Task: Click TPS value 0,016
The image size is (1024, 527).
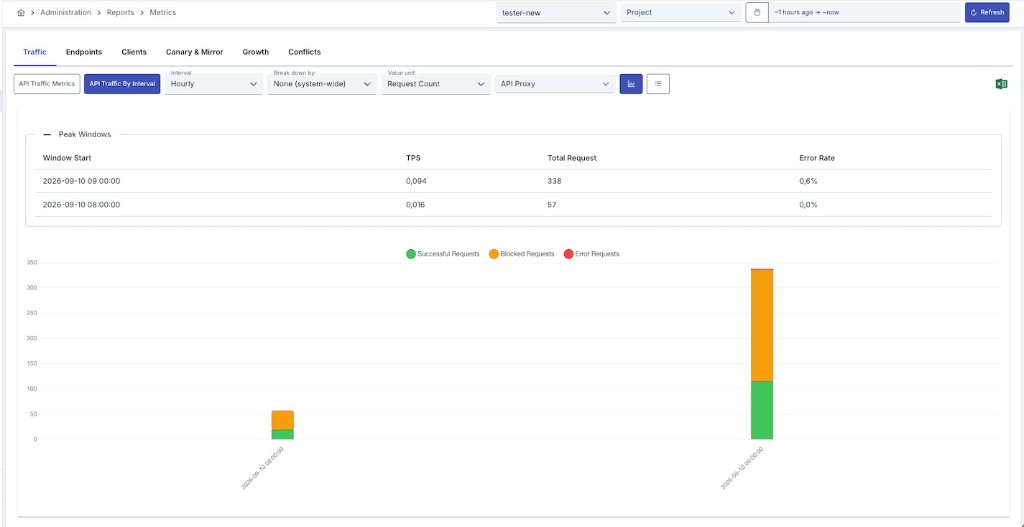Action: [x=416, y=204]
